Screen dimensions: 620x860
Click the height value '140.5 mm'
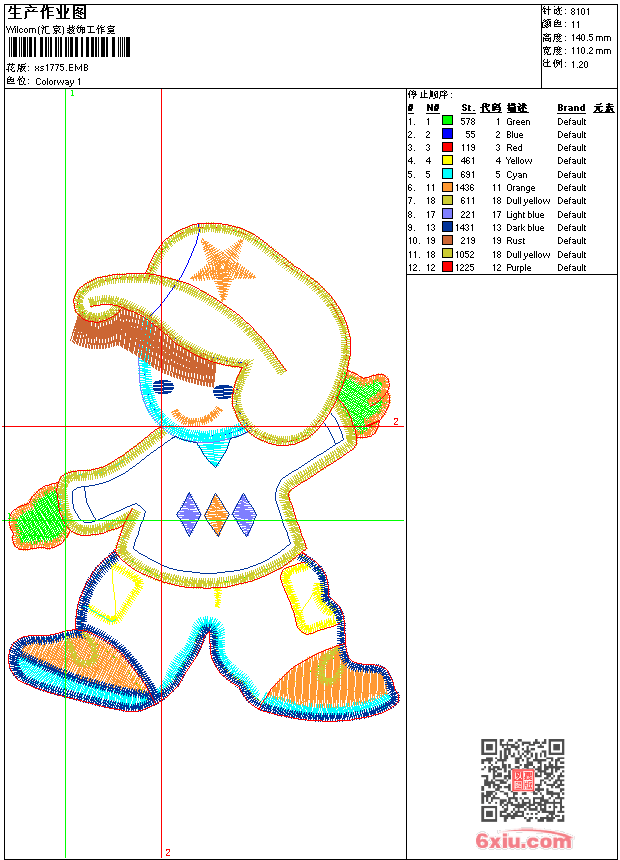tap(591, 38)
